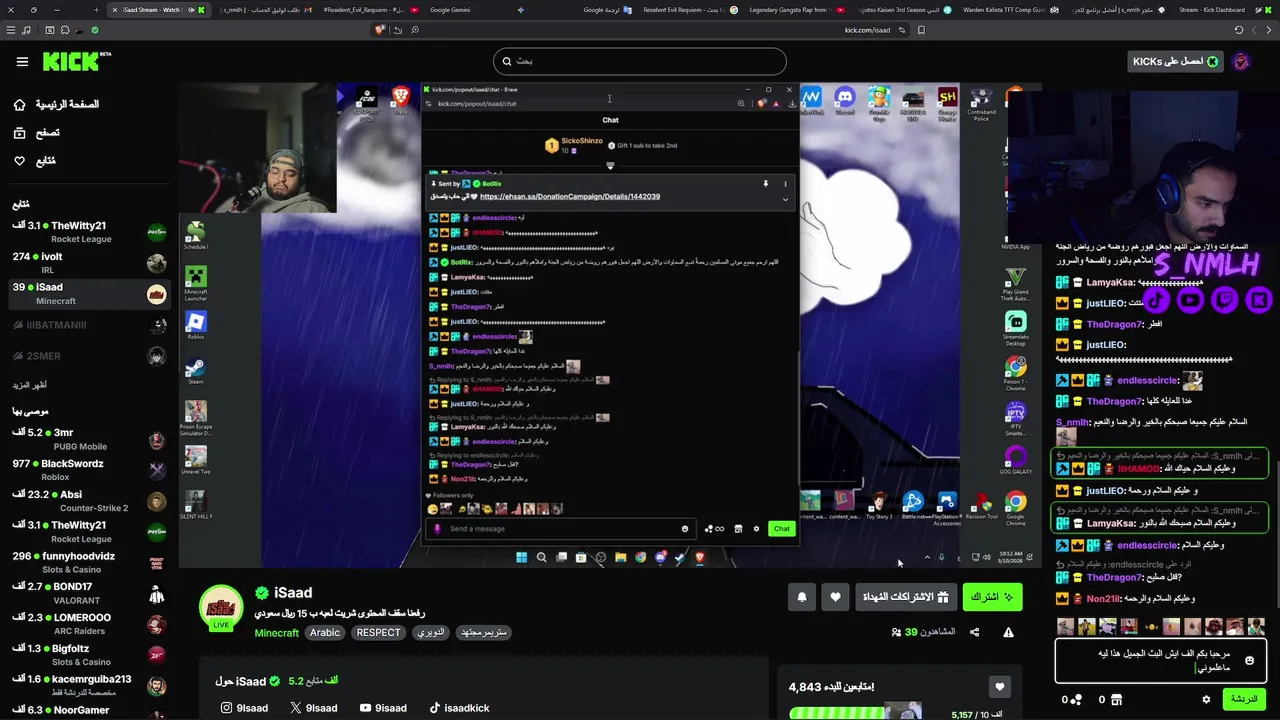Open ivolt IRL channel
The width and height of the screenshot is (1280, 720).
89,263
